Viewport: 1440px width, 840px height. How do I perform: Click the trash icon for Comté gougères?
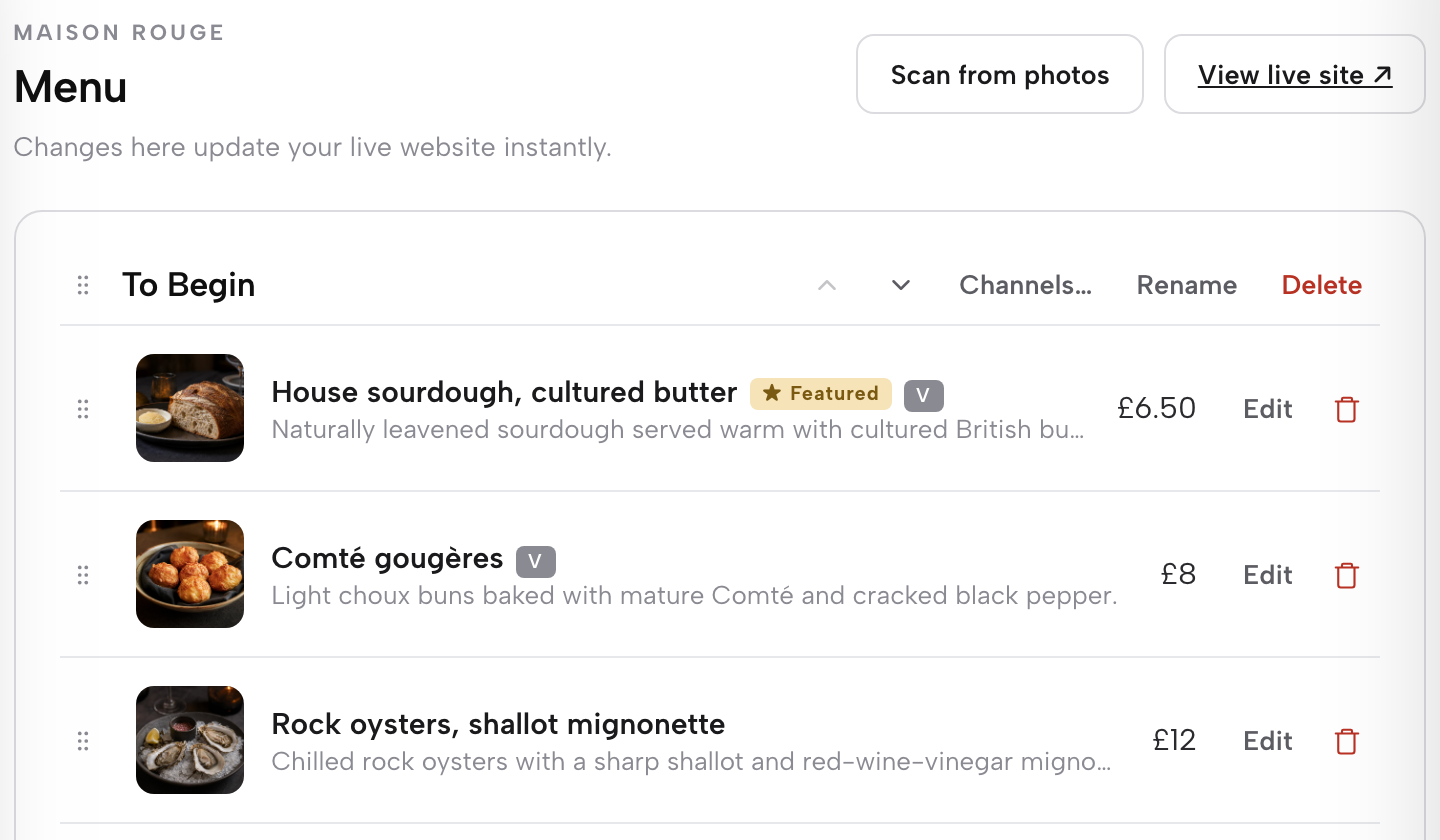[1347, 575]
